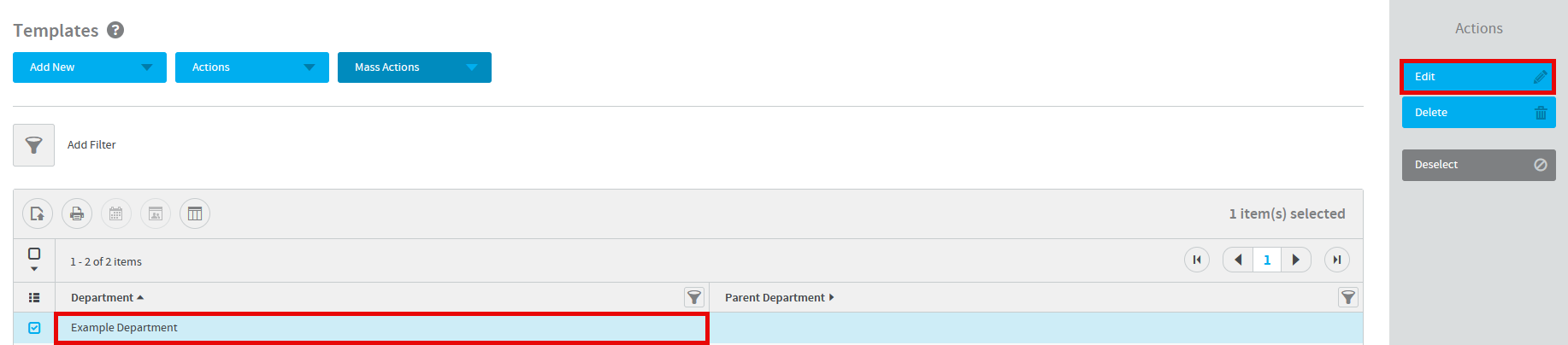Uncheck the Example Department row checkbox

click(x=34, y=328)
